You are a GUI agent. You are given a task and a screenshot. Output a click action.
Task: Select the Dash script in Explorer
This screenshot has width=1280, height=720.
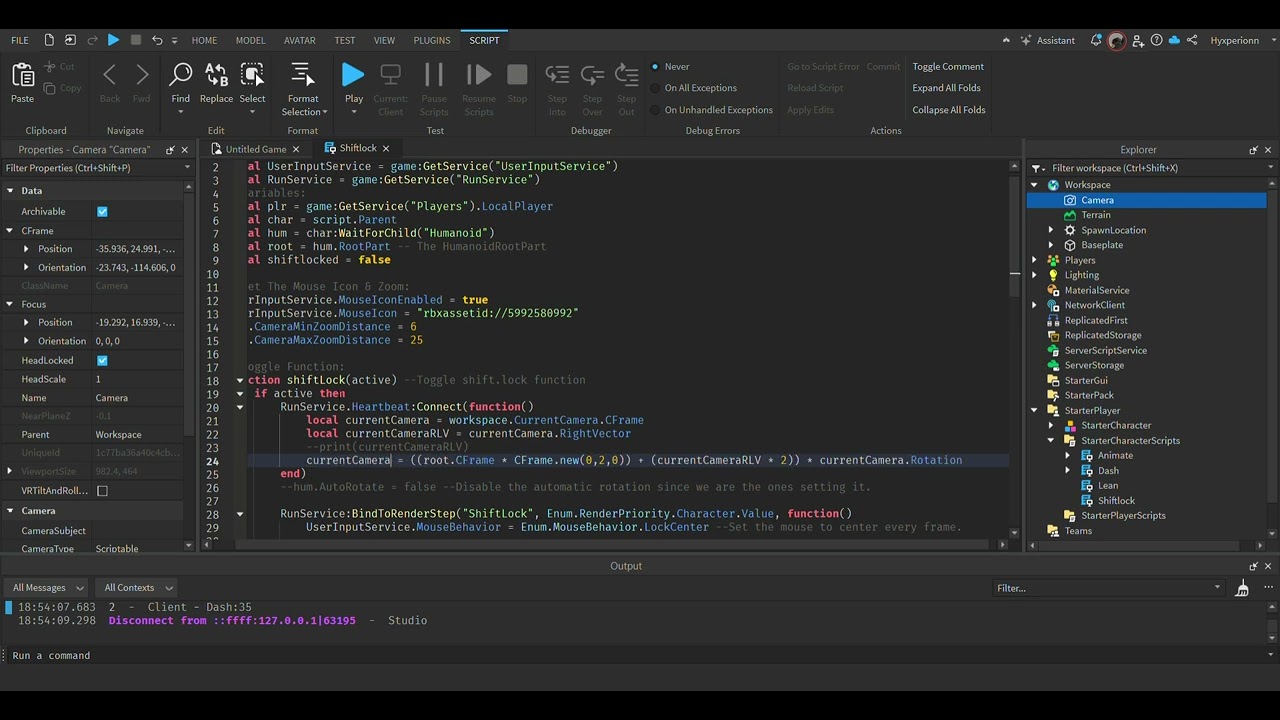click(1108, 470)
